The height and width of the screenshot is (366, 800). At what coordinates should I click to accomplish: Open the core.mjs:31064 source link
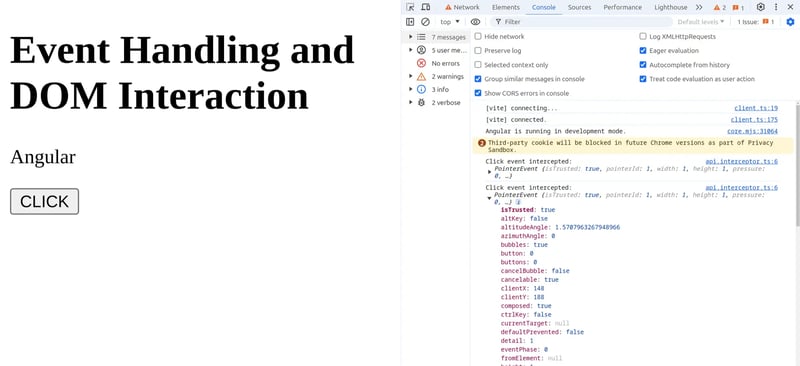click(752, 131)
